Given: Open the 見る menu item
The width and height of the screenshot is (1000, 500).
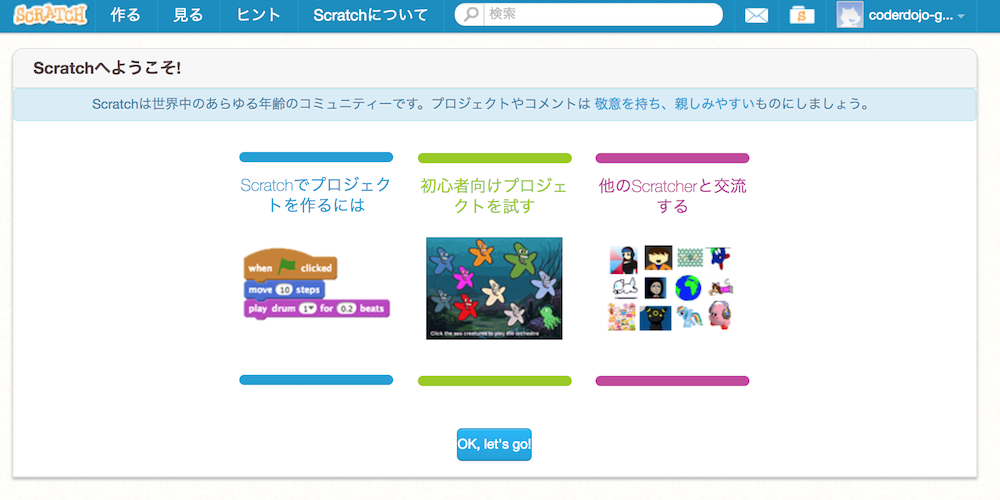Looking at the screenshot, I should coord(188,15).
